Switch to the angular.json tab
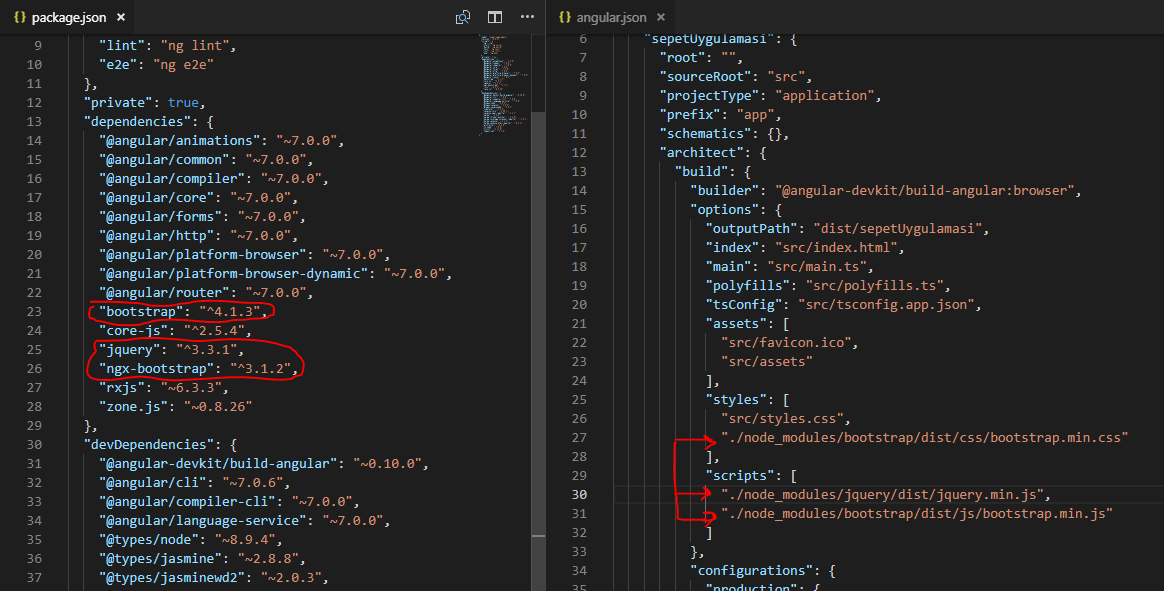 pos(611,17)
